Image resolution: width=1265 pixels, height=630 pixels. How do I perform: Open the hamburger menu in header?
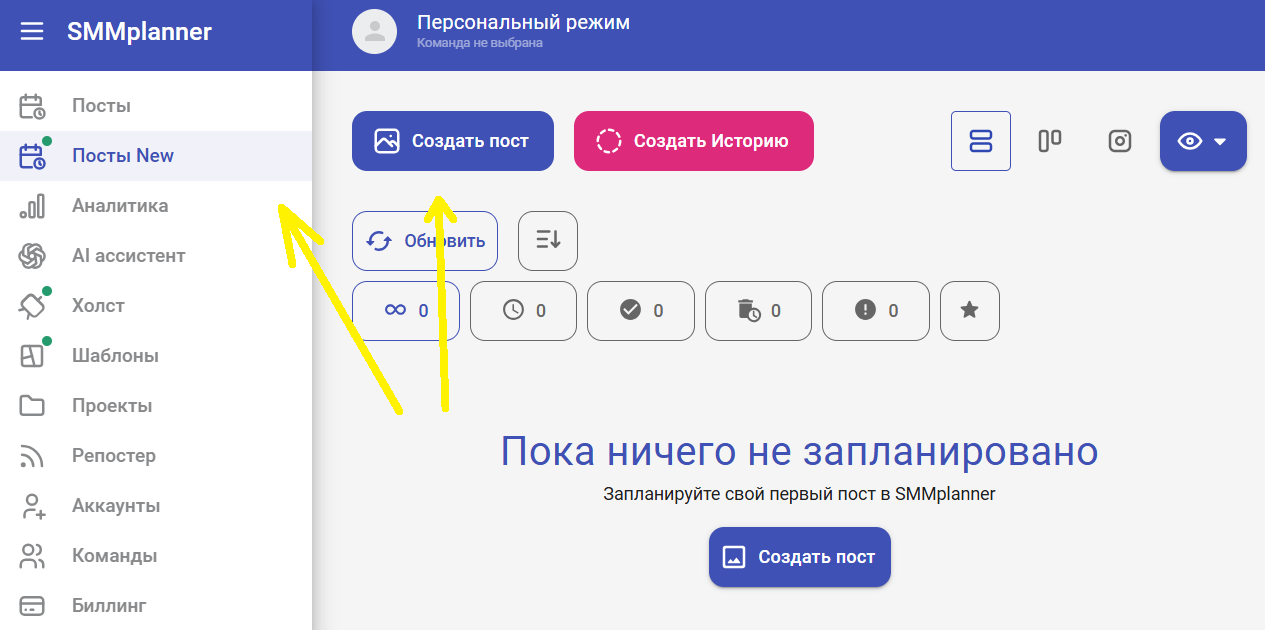click(x=32, y=32)
